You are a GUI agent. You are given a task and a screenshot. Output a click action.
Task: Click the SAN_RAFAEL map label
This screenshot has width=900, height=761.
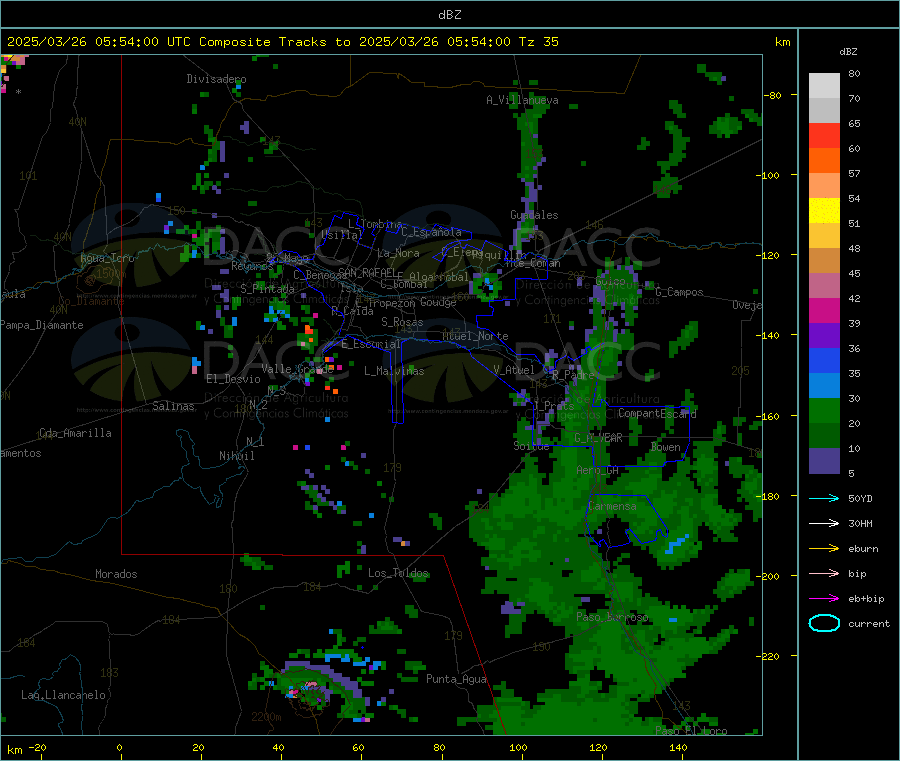(367, 272)
